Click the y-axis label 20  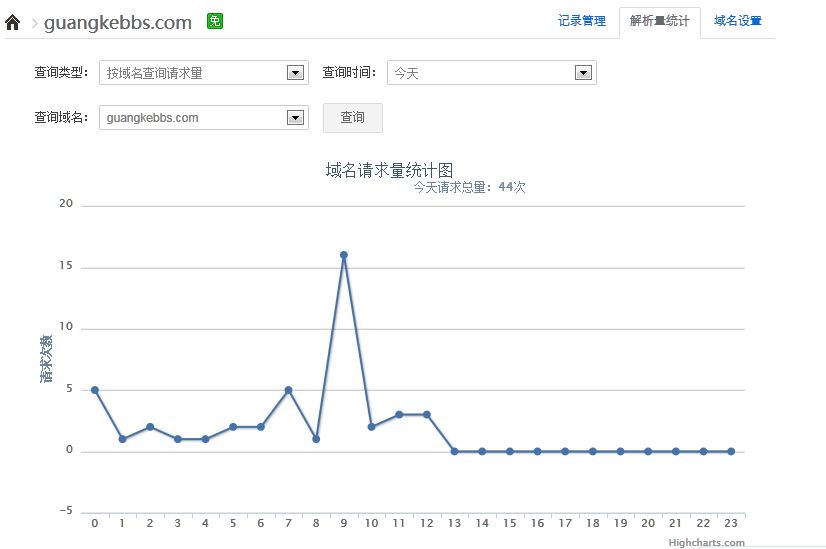(66, 203)
